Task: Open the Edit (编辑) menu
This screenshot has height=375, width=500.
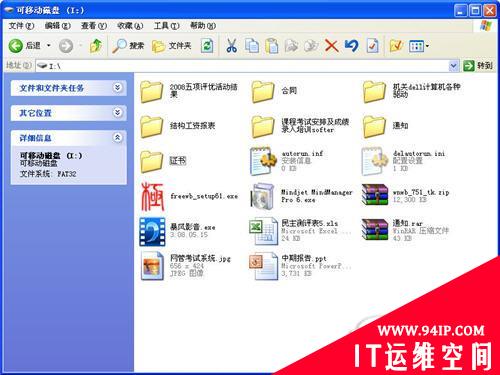Action: coord(57,26)
